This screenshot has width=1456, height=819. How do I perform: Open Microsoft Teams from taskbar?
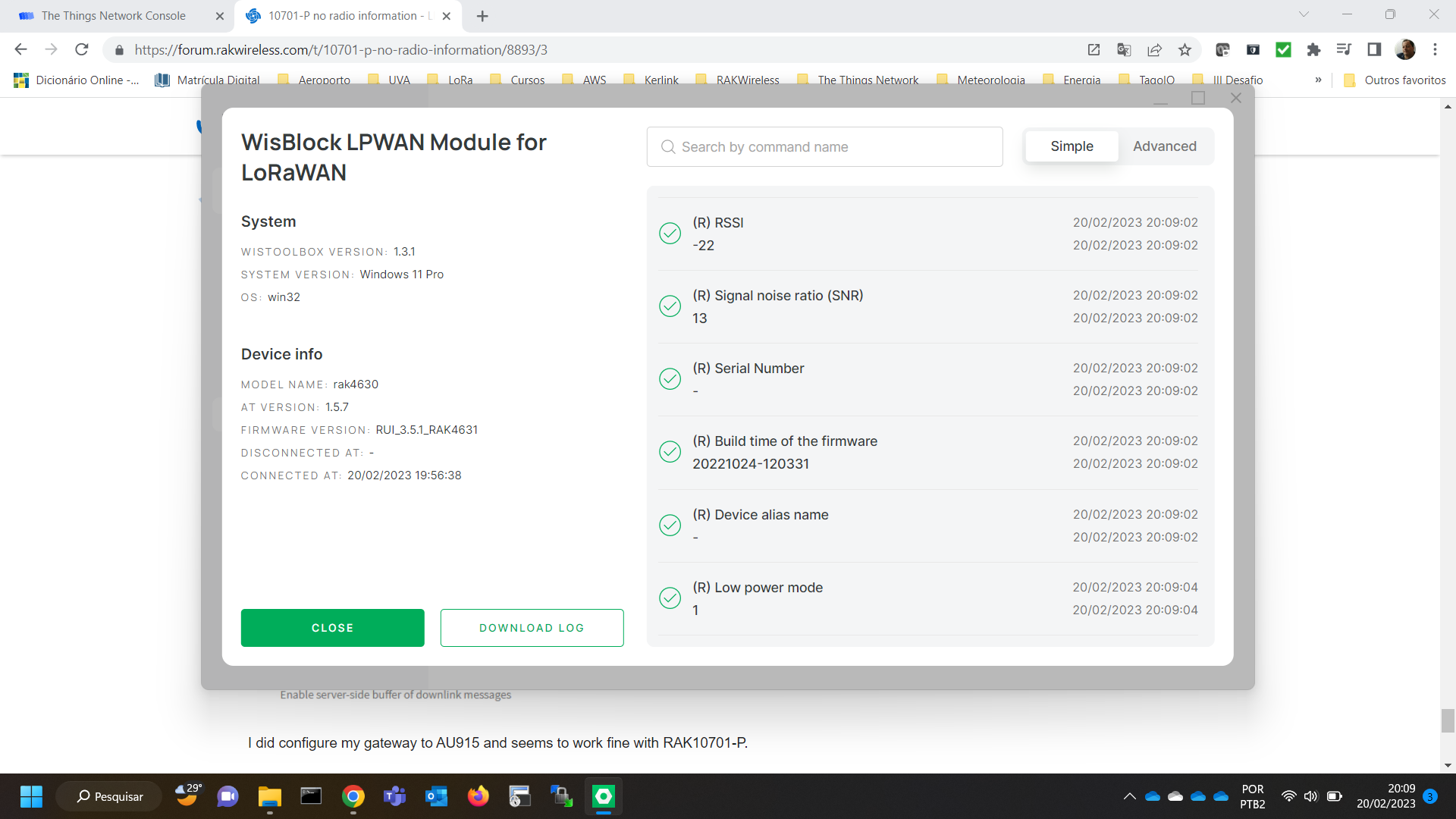[394, 796]
